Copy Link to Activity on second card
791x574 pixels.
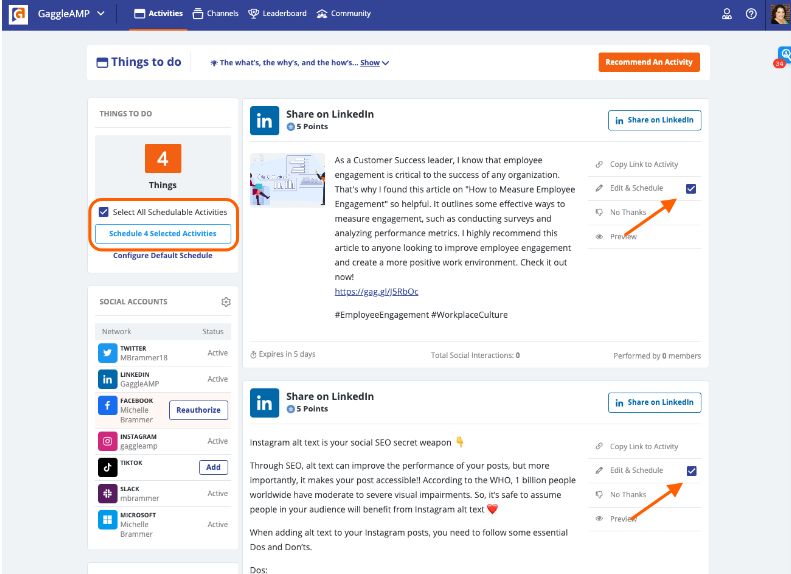pyautogui.click(x=637, y=446)
